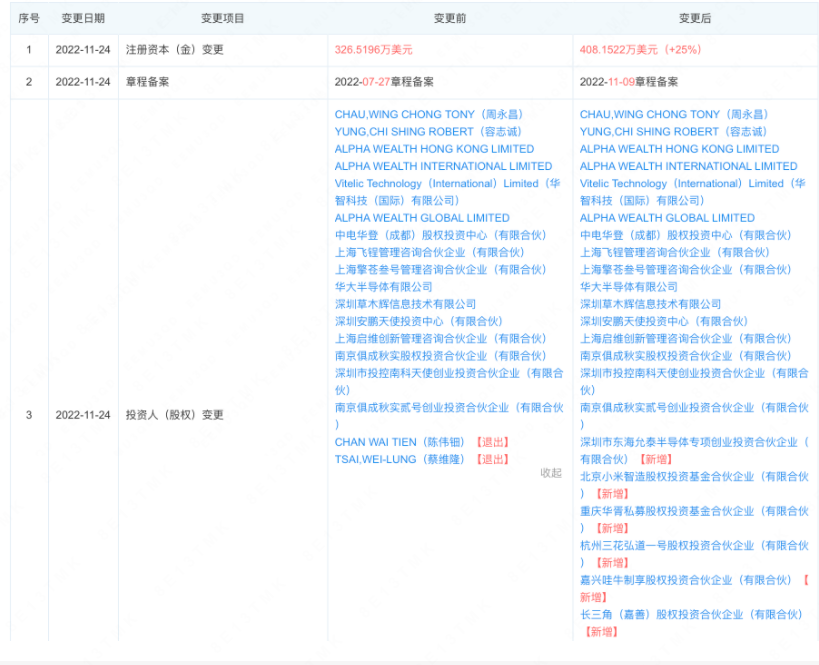Open newly added 长三角（嘉善）股权投资合伙企业
The height and width of the screenshot is (665, 819).
pos(691,614)
